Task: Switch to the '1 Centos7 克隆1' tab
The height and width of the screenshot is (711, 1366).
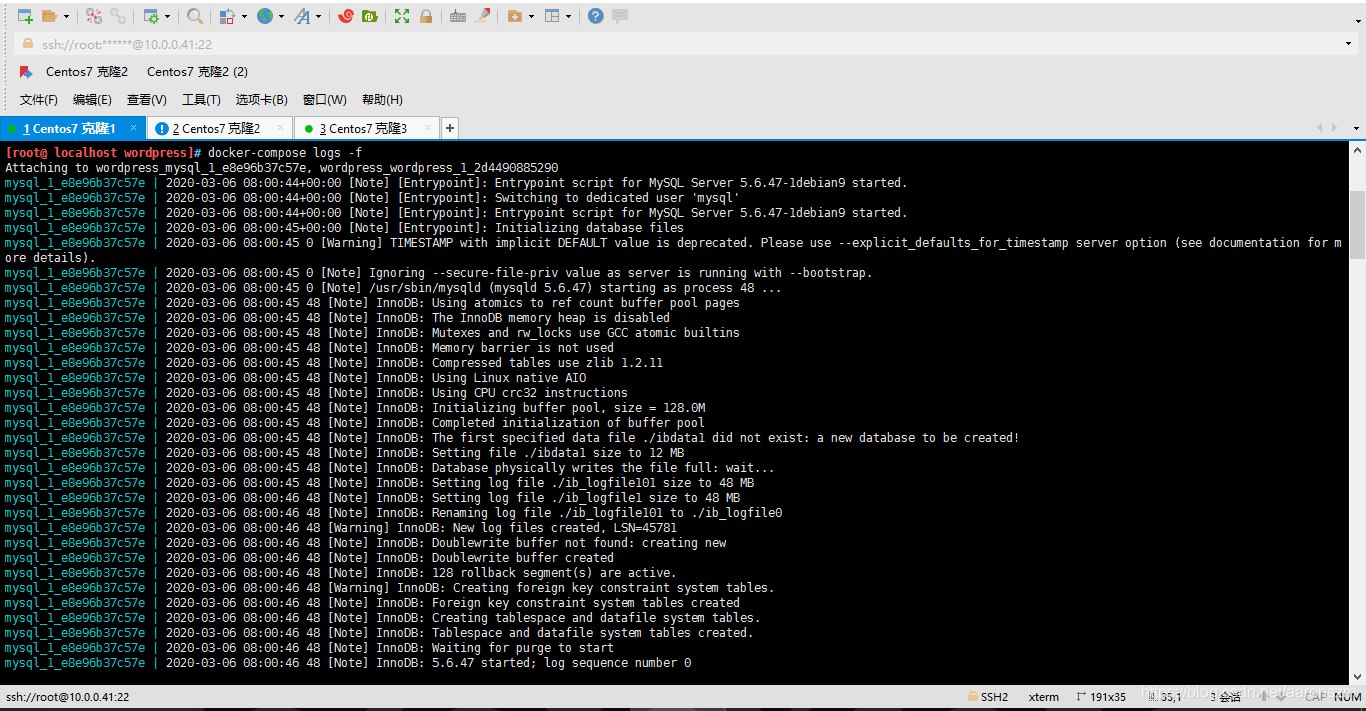Action: pos(73,128)
